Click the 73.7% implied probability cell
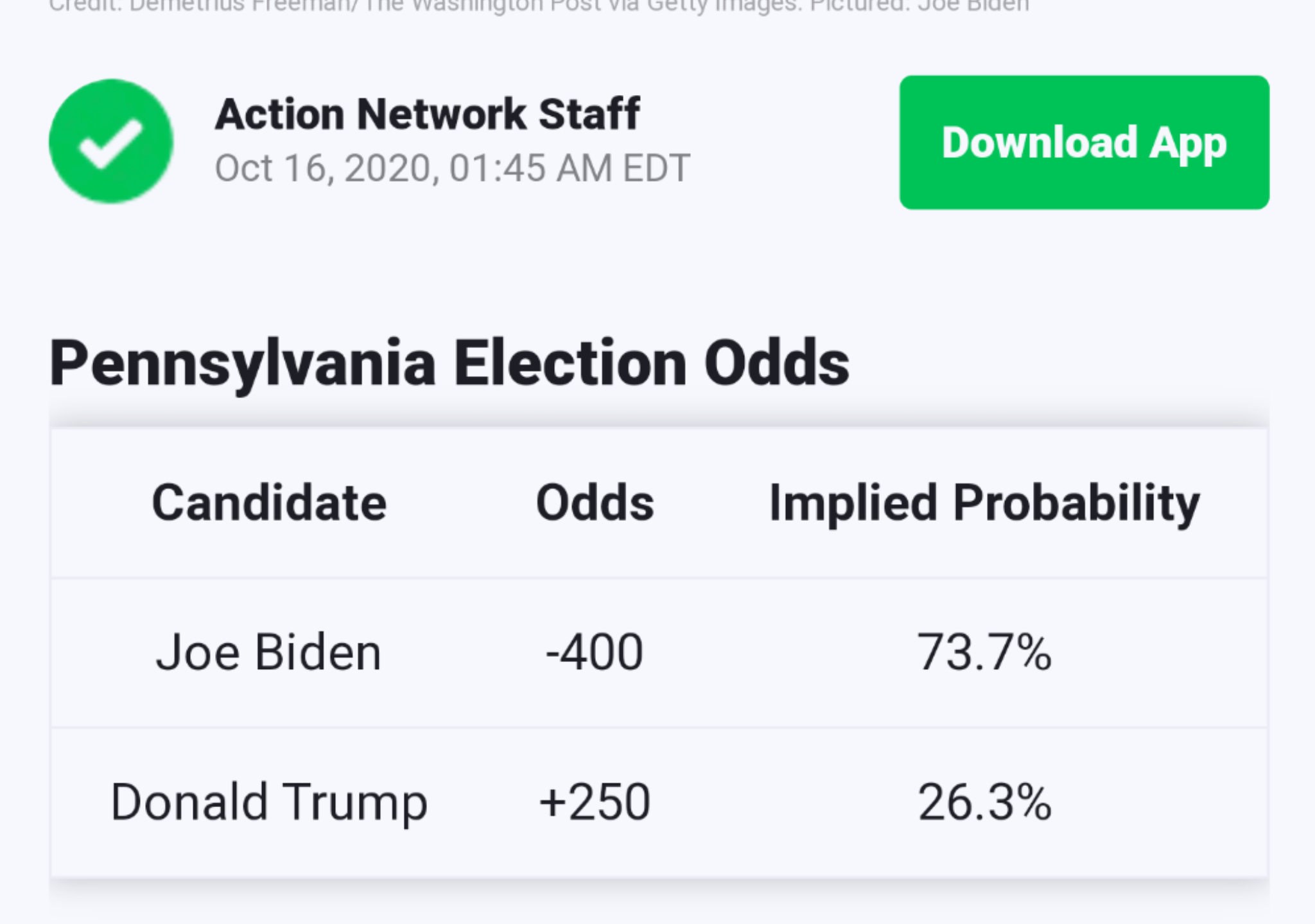This screenshot has width=1315, height=924. (x=984, y=653)
